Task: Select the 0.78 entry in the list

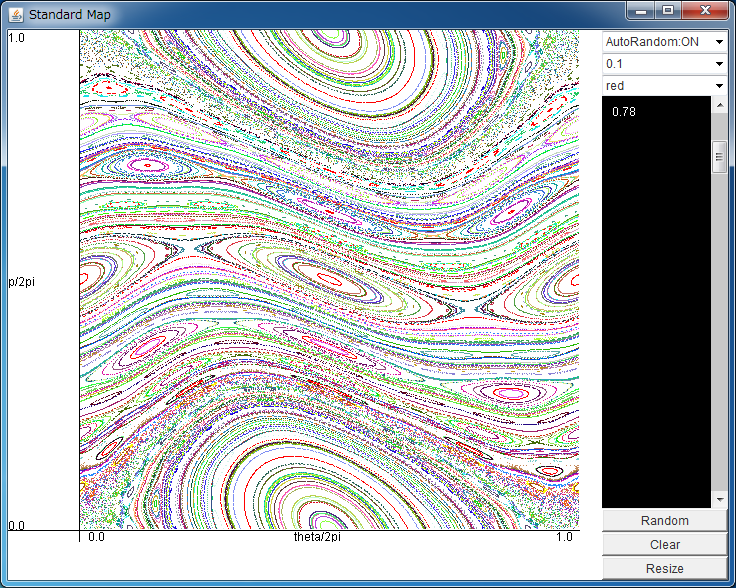Action: (x=624, y=112)
